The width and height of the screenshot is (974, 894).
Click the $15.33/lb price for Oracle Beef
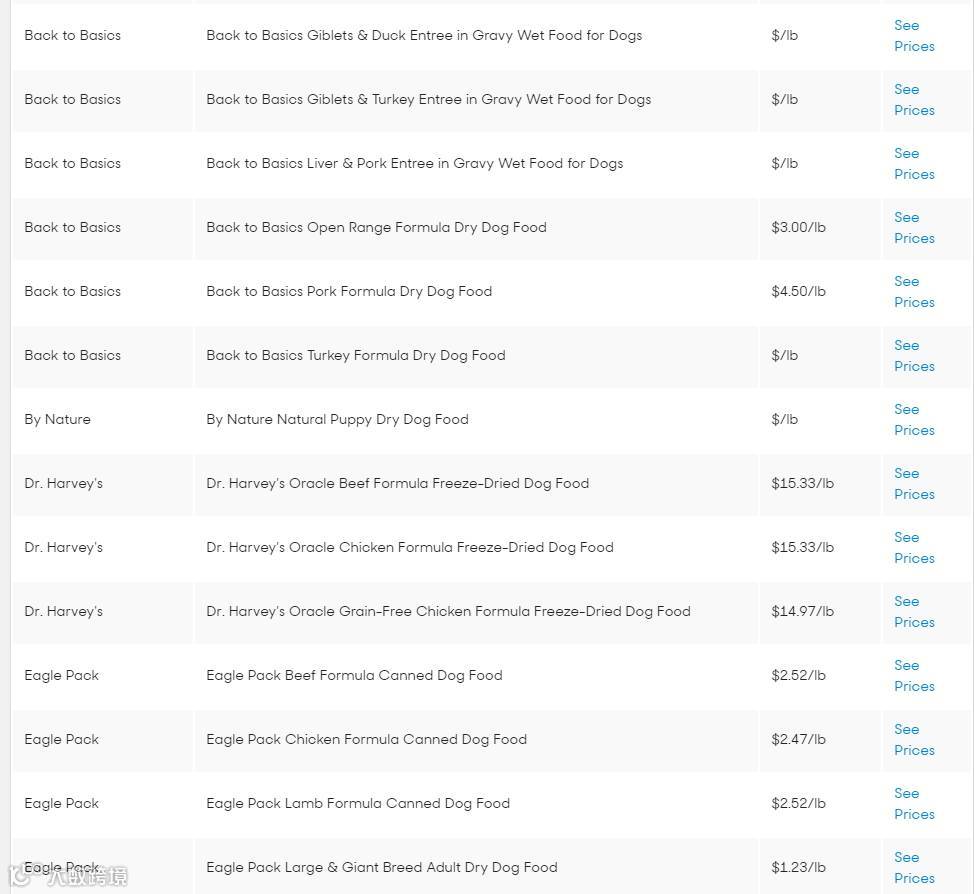pos(803,483)
